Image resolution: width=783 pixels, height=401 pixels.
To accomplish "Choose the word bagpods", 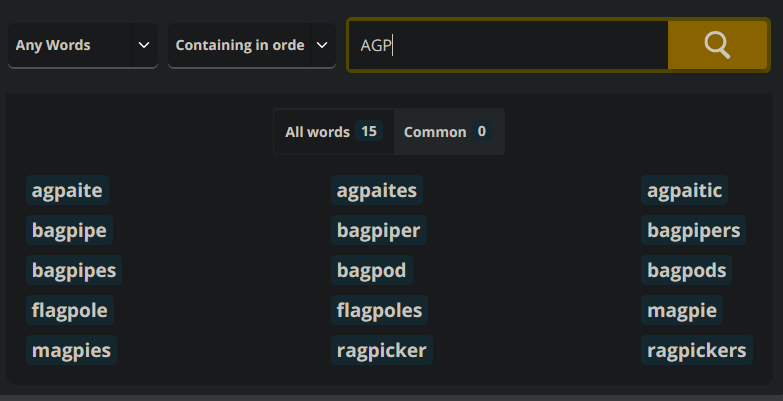I will [x=687, y=270].
